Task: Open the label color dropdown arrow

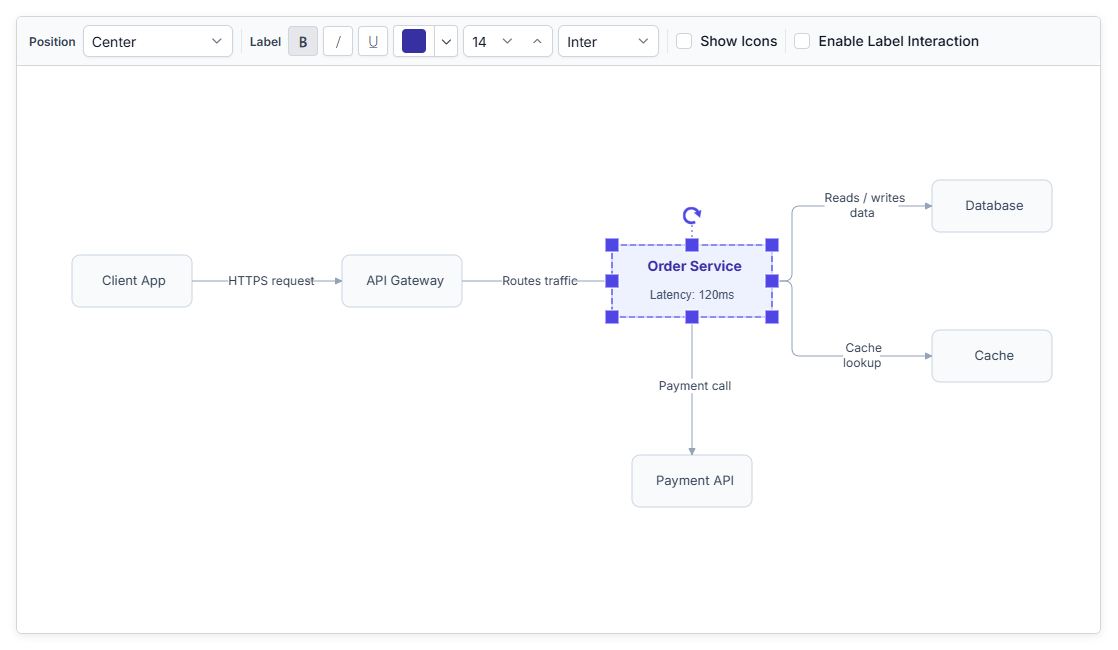Action: (x=446, y=41)
